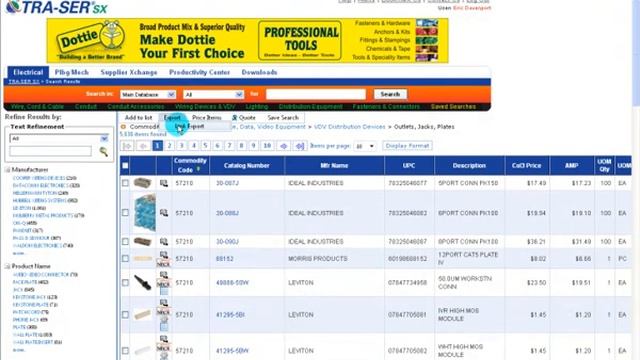Go to next results page arrow
The width and height of the screenshot is (640, 360).
click(284, 146)
